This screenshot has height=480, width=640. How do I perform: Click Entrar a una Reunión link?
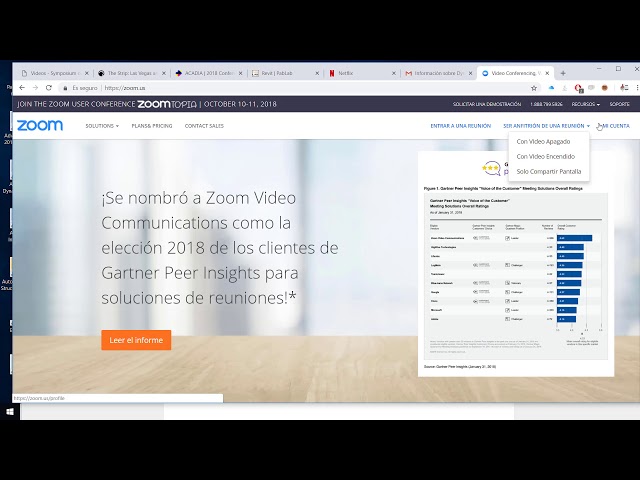coord(460,126)
